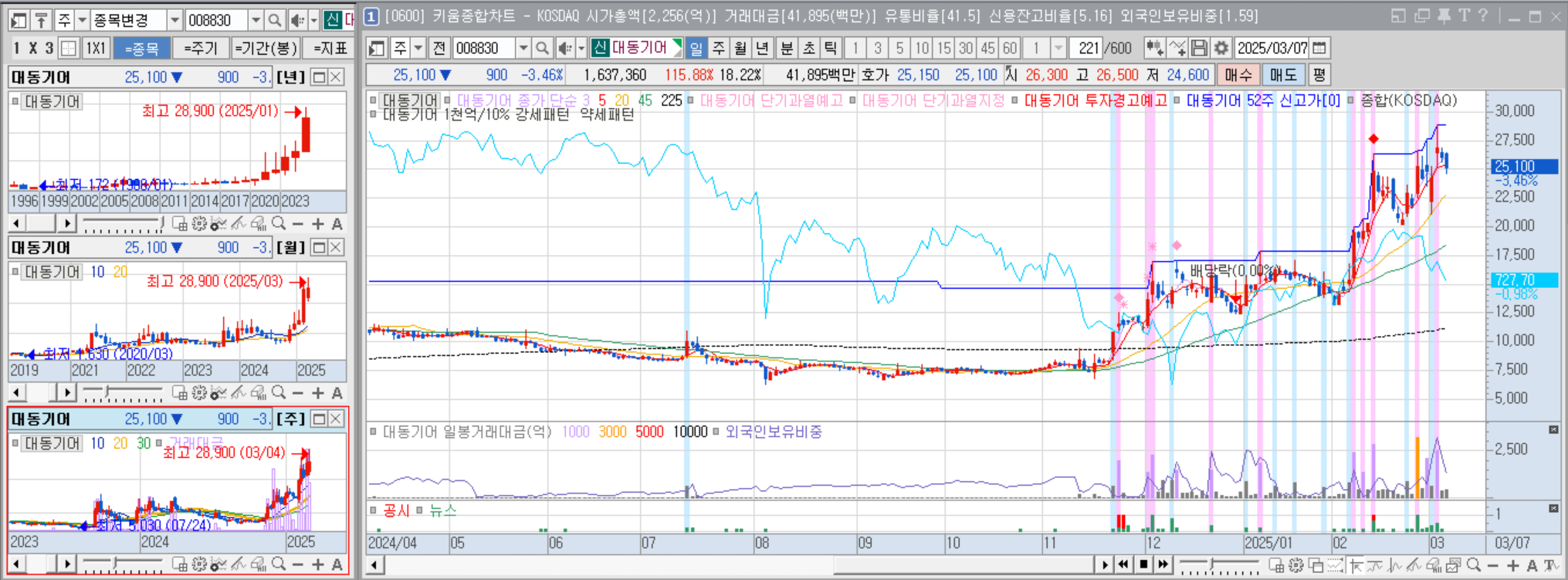
Task: Click the T font icon in the title bar
Action: click(x=1464, y=15)
